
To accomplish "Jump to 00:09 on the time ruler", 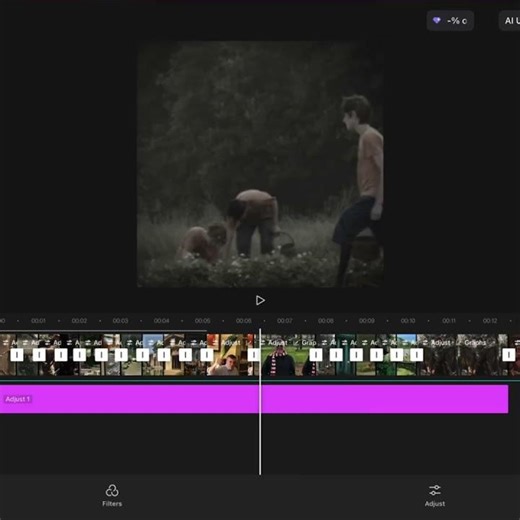I will point(367,321).
